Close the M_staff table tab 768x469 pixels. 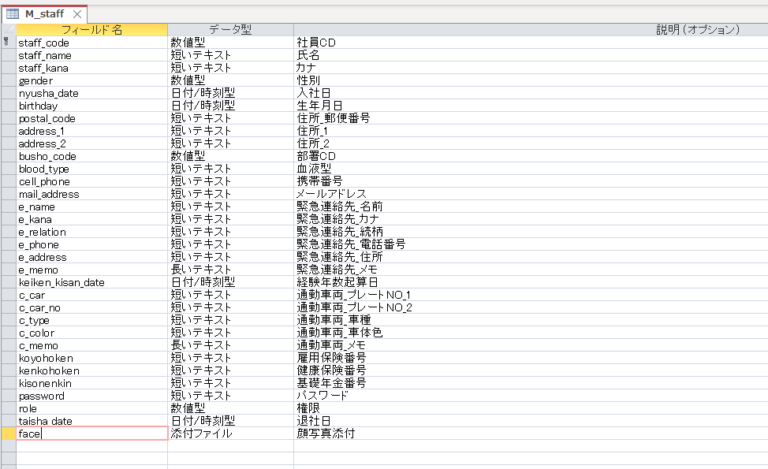[x=78, y=14]
